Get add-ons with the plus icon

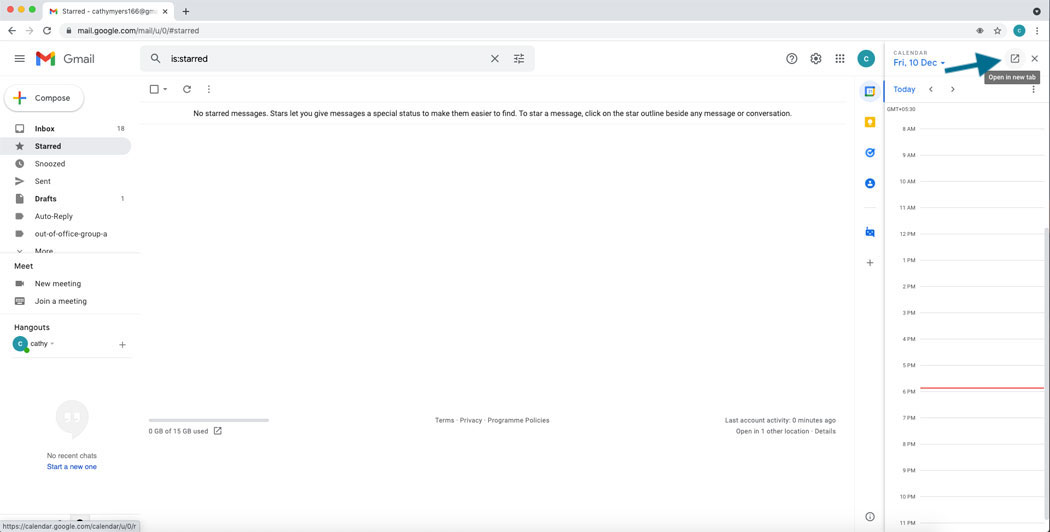point(870,263)
